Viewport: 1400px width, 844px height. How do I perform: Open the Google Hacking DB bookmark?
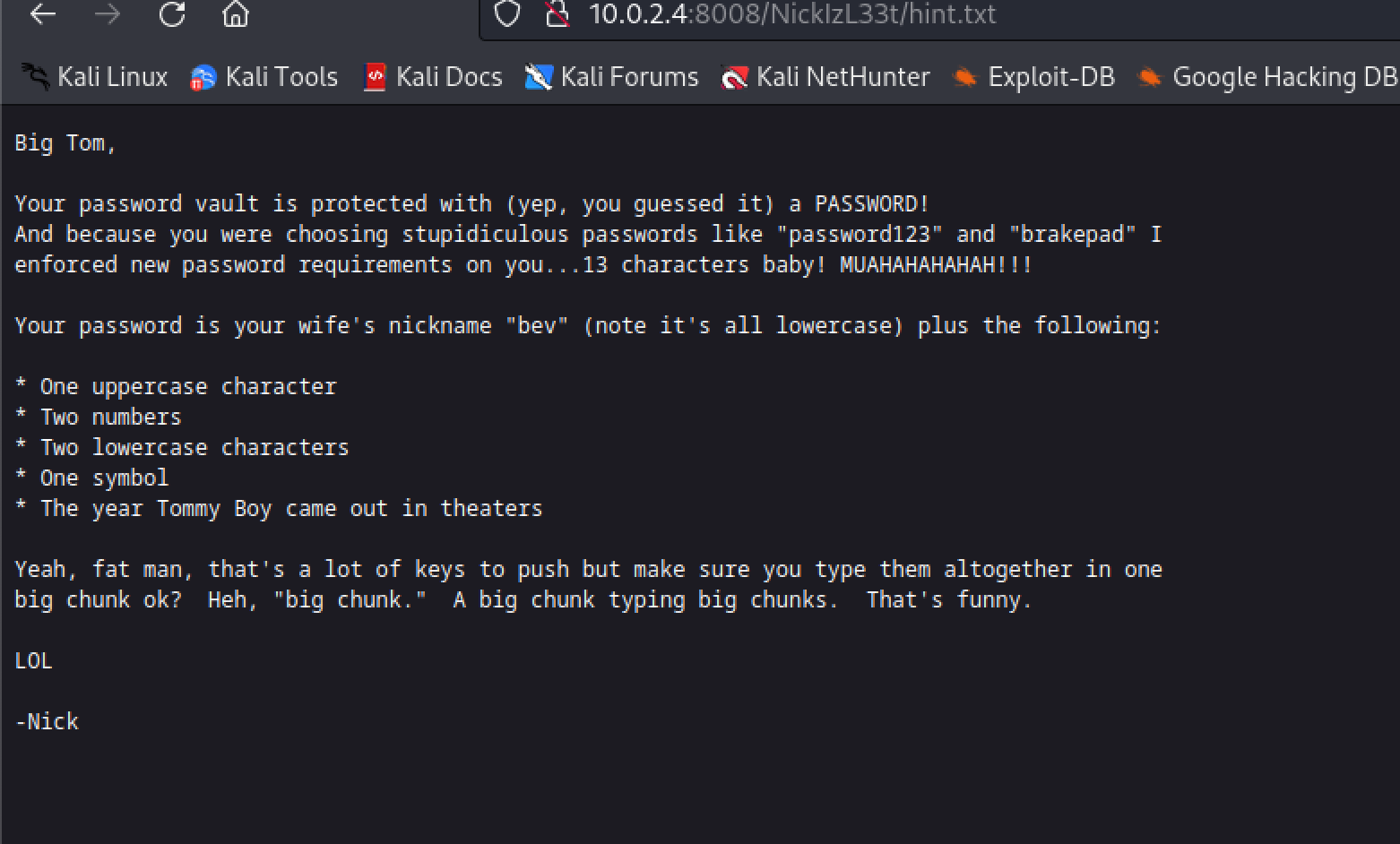click(1283, 77)
